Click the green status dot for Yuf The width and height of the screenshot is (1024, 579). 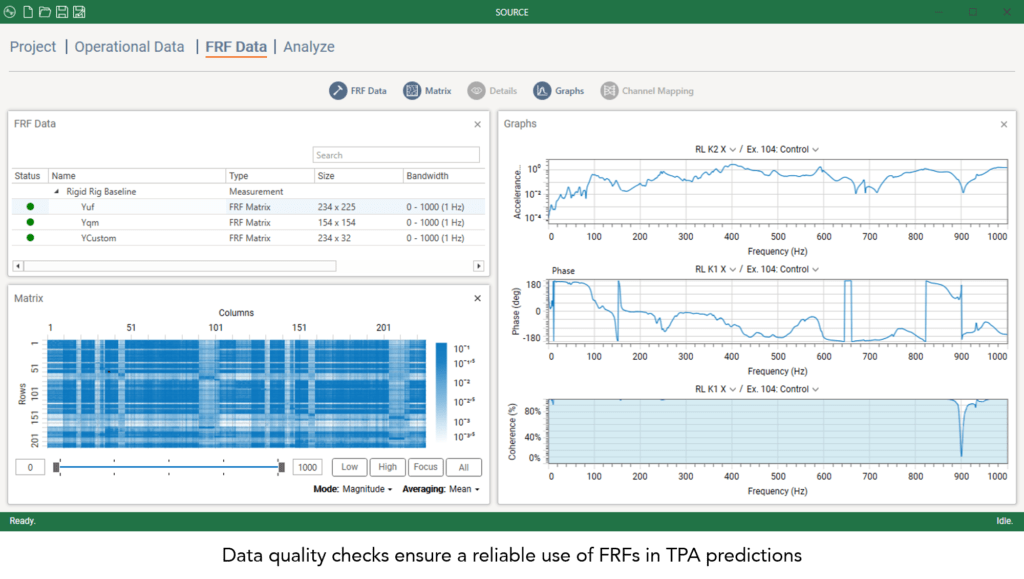[30, 206]
